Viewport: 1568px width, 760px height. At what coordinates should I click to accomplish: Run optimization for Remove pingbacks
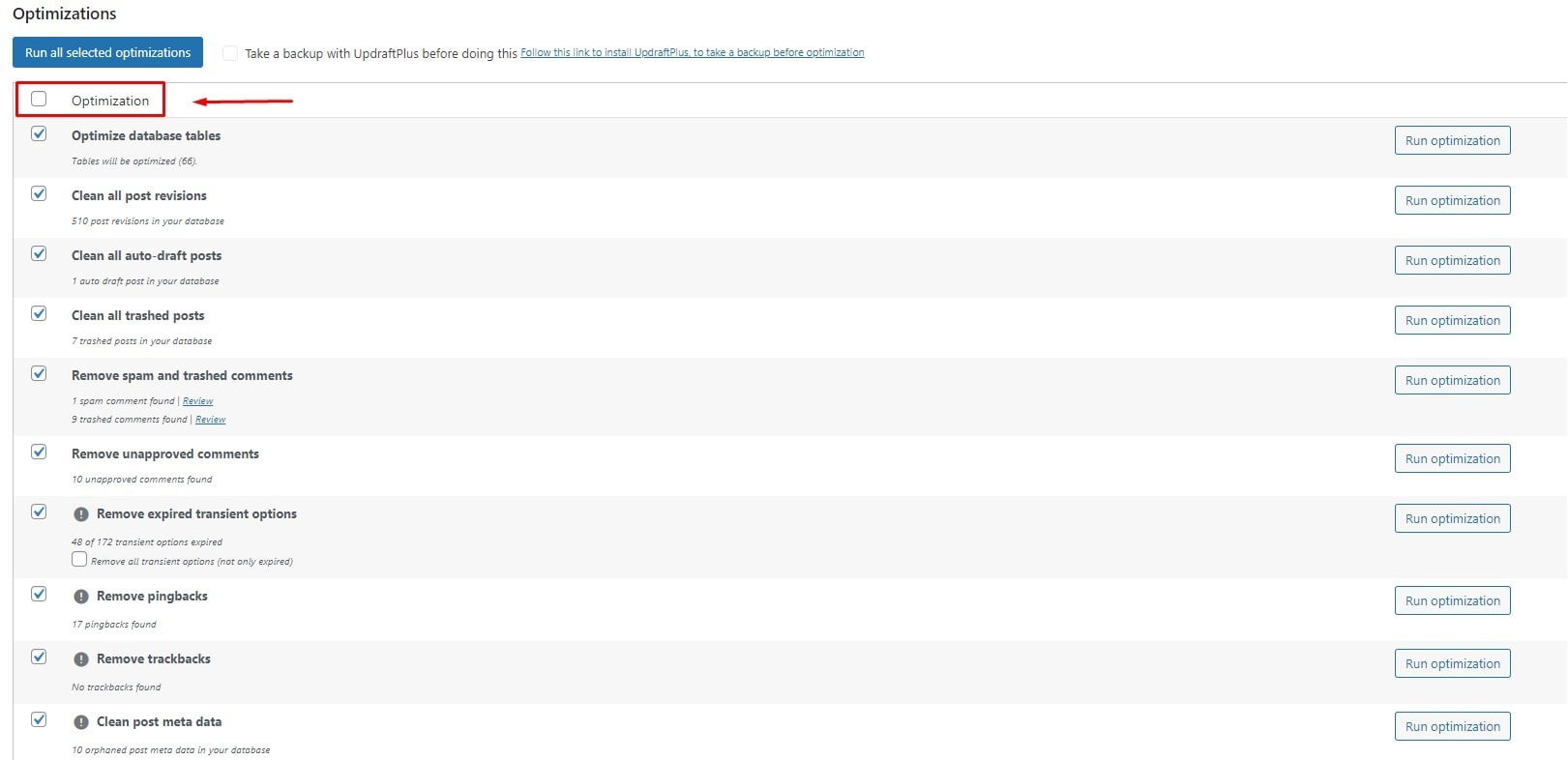pos(1452,600)
